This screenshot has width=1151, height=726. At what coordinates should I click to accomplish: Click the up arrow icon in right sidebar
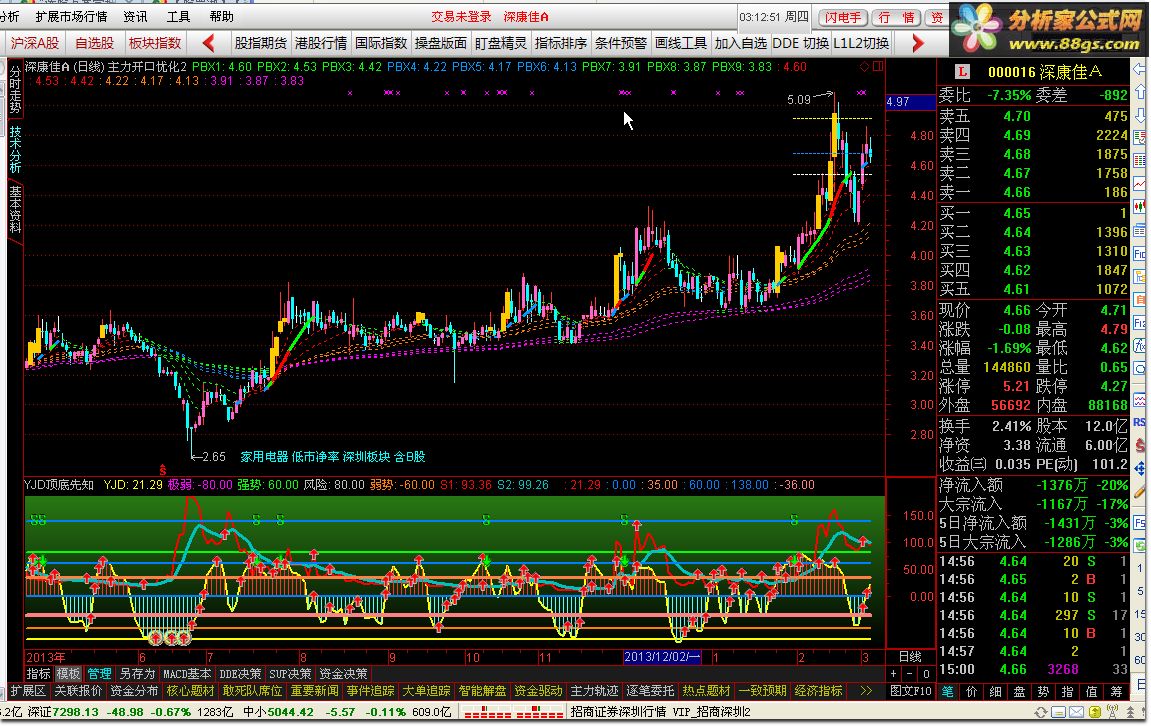point(1139,93)
